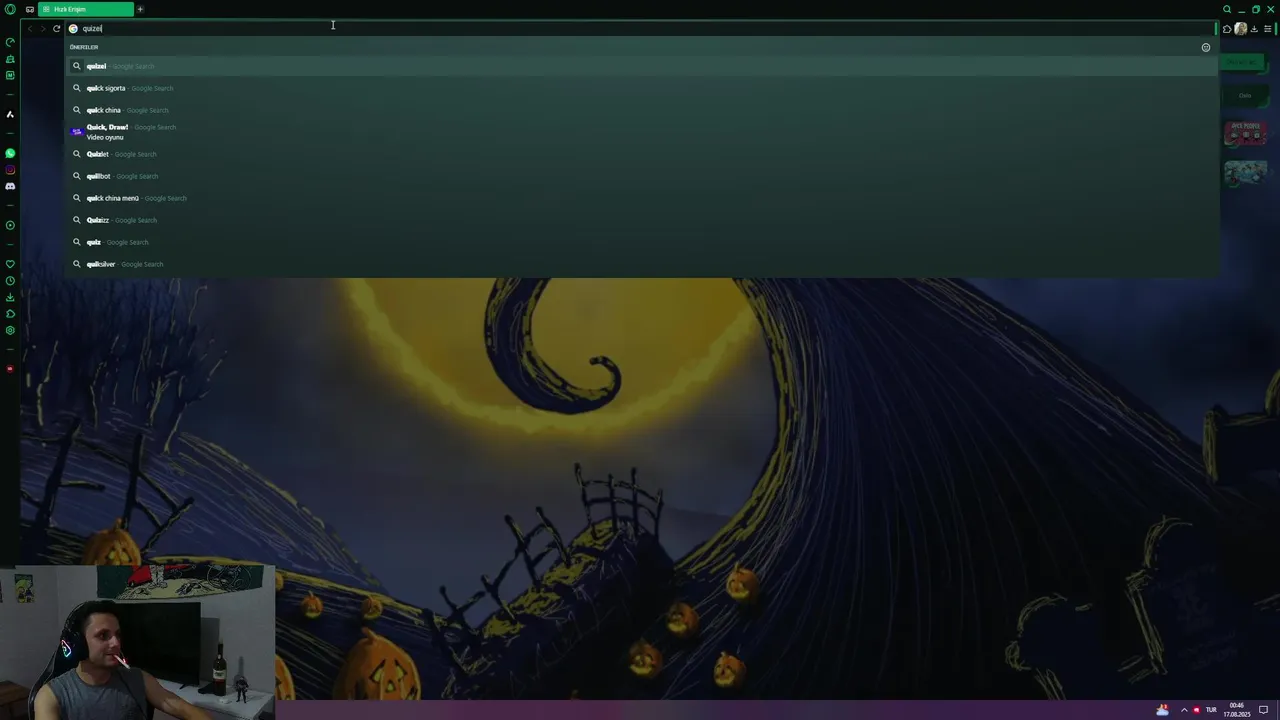Click the dimmed 'Oslo' button

(x=1245, y=95)
